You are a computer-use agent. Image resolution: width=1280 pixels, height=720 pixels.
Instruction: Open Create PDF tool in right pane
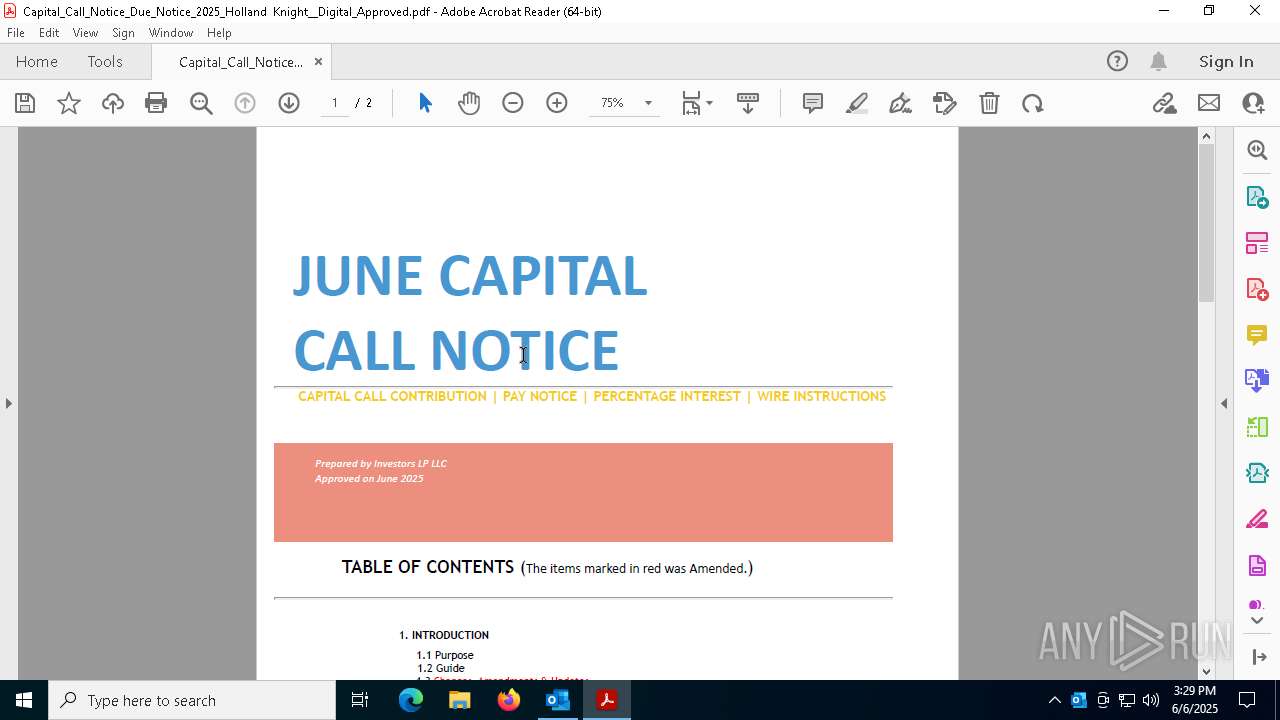tap(1257, 289)
